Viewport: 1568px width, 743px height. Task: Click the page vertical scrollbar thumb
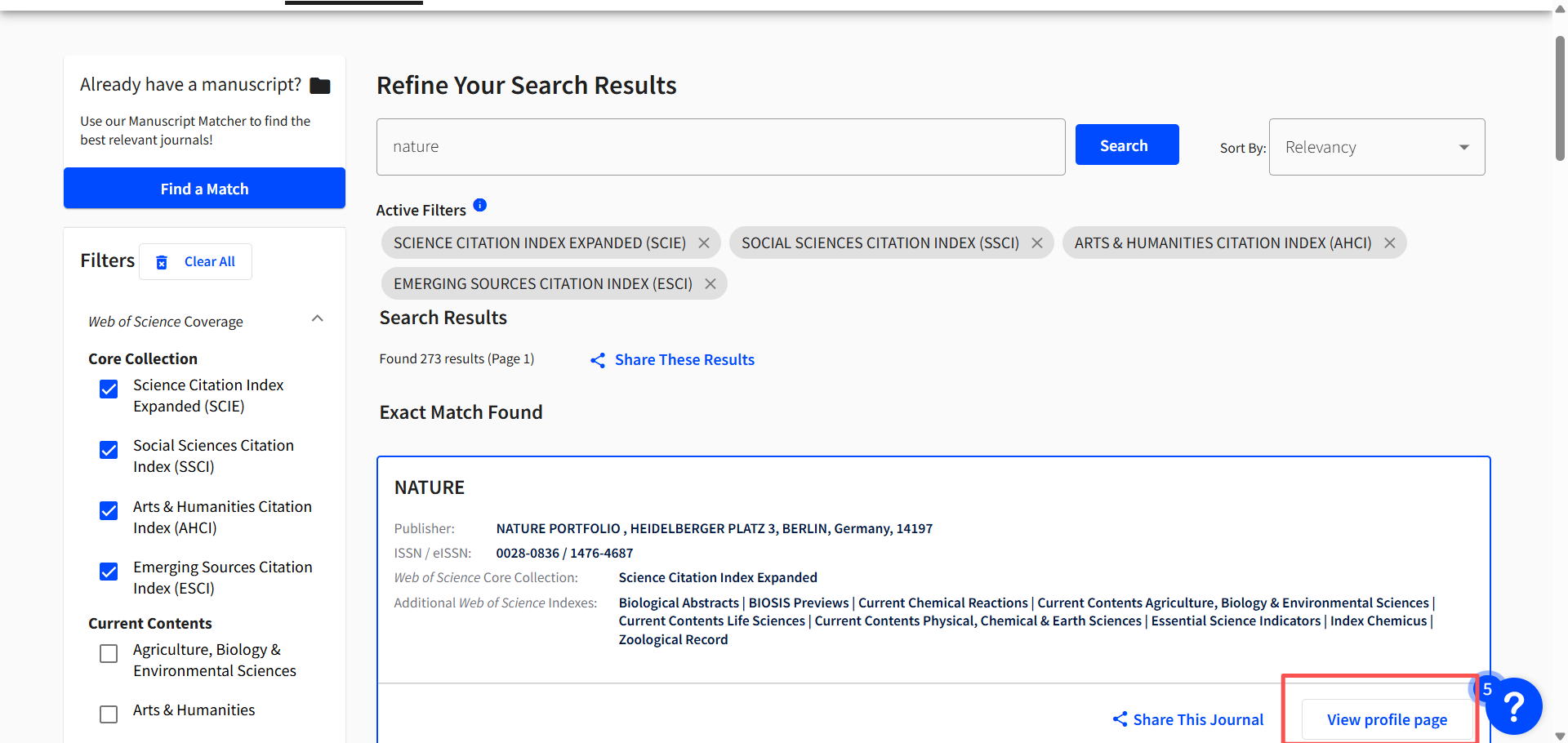tap(1560, 98)
